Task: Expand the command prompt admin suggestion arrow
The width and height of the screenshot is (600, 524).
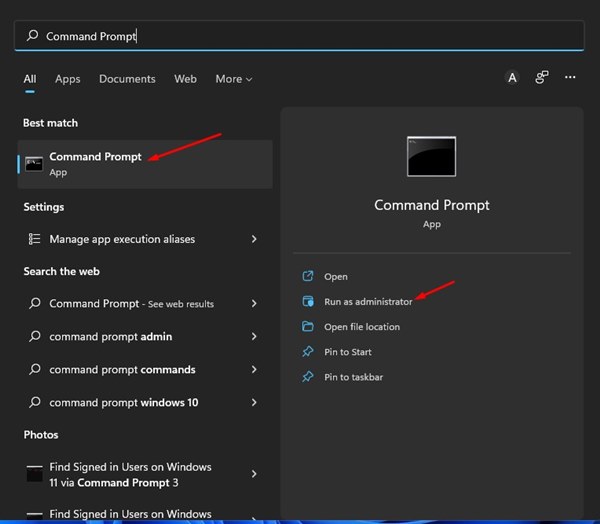Action: 254,337
